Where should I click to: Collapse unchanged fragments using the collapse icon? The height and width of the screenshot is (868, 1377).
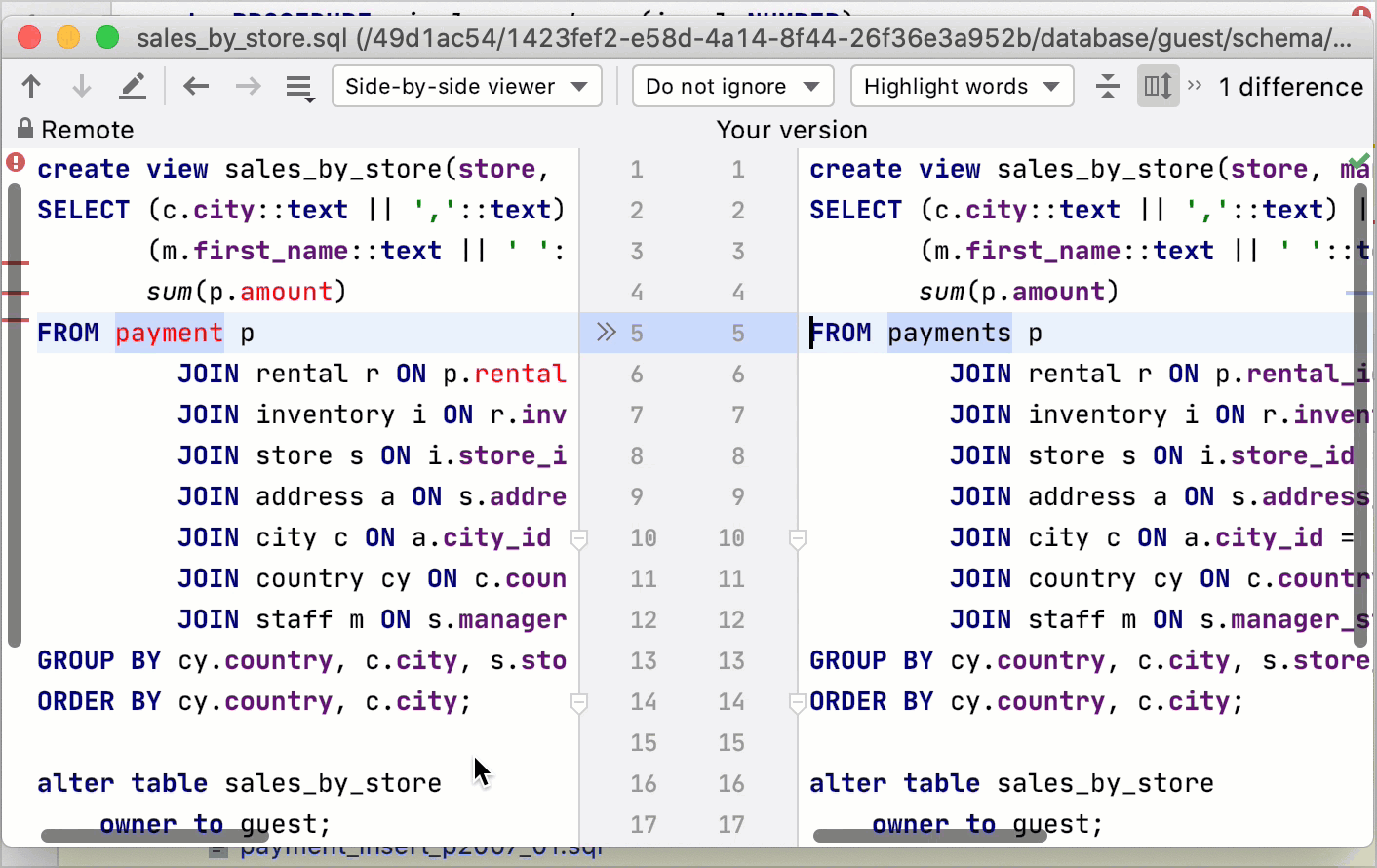1108,86
